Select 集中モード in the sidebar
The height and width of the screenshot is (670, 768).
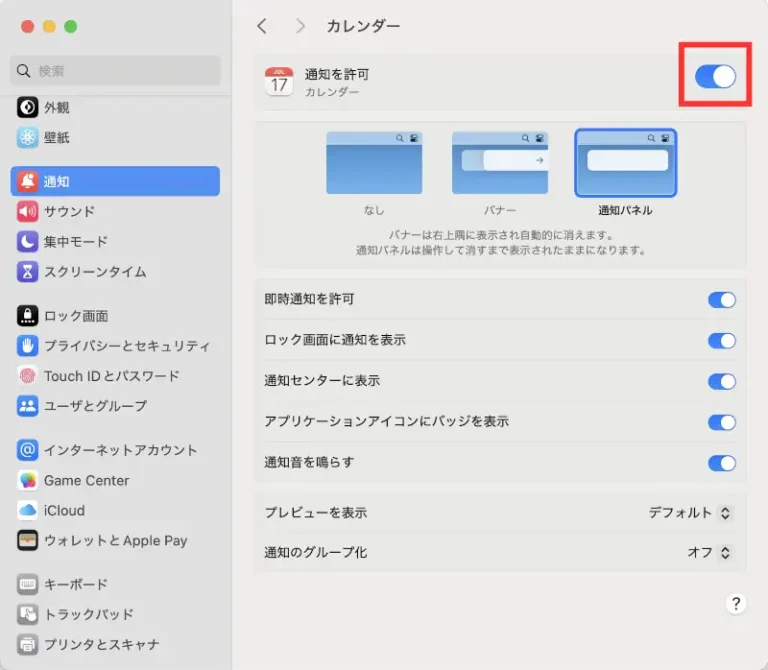click(x=75, y=241)
